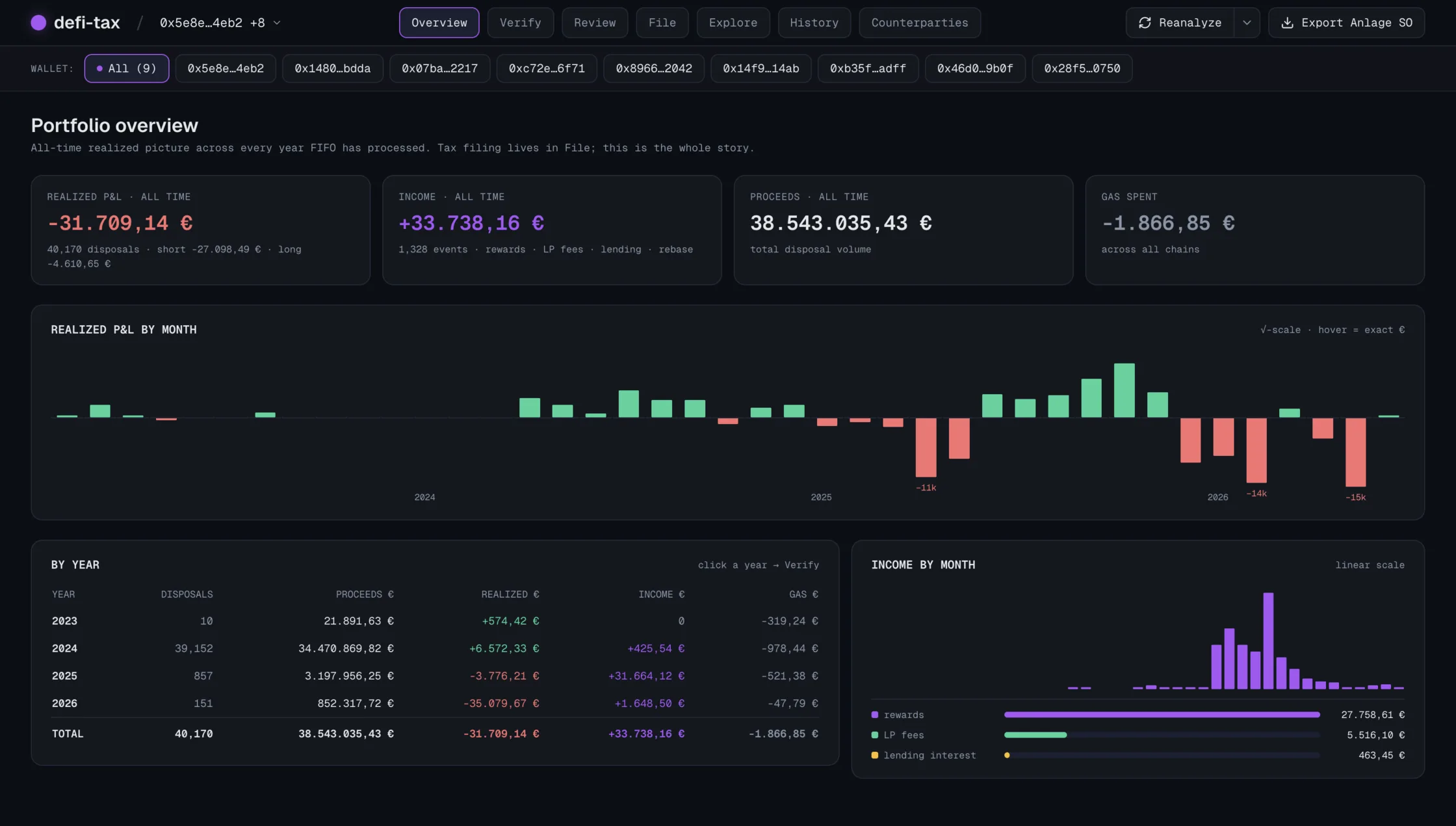This screenshot has height=826, width=1456.
Task: Click 2024 proceeds 34.470.869,82 €
Action: (346, 648)
